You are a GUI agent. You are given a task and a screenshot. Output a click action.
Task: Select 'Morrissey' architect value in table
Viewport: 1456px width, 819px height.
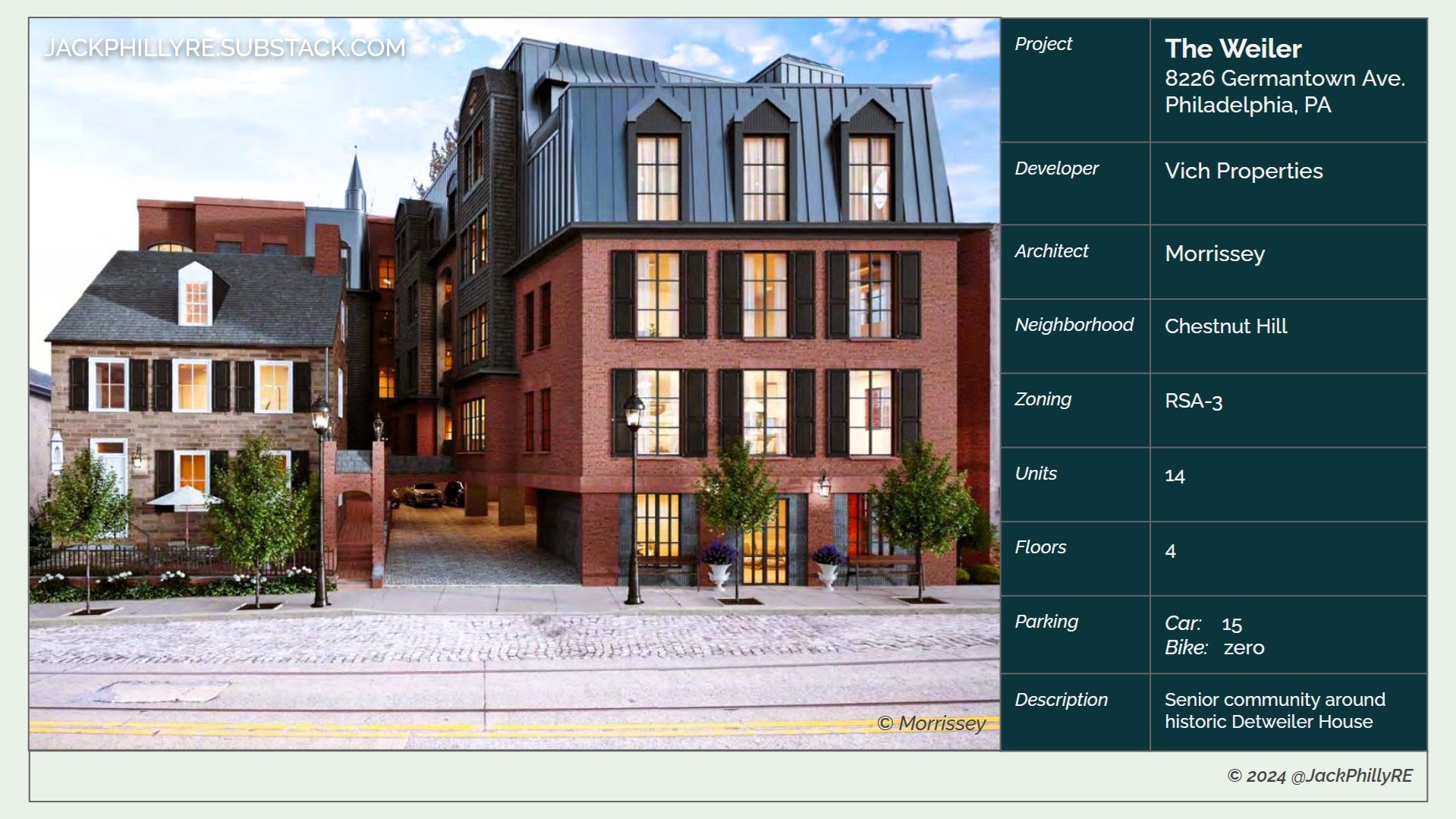(x=1215, y=254)
